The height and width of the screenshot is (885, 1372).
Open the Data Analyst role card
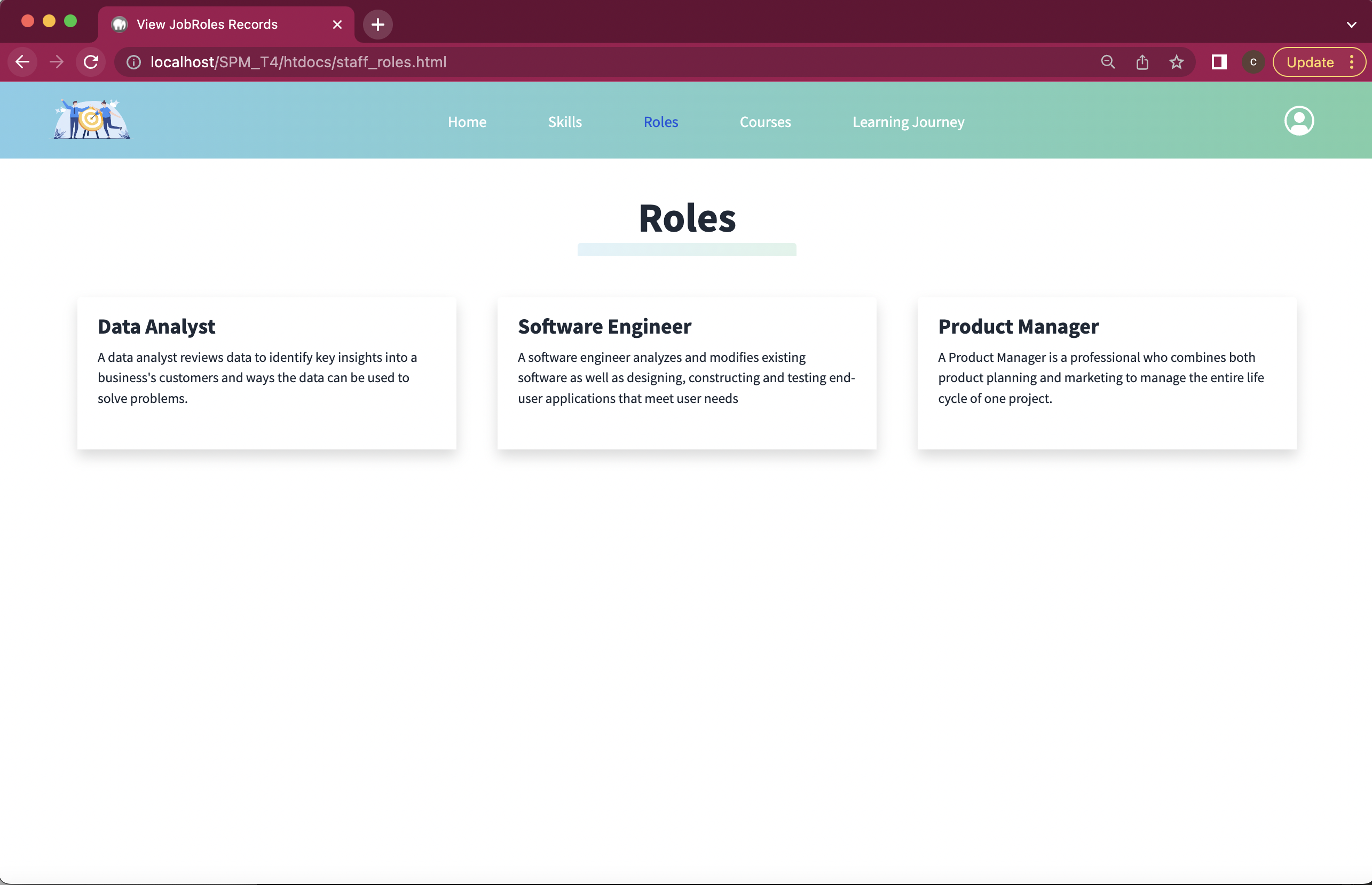(267, 373)
